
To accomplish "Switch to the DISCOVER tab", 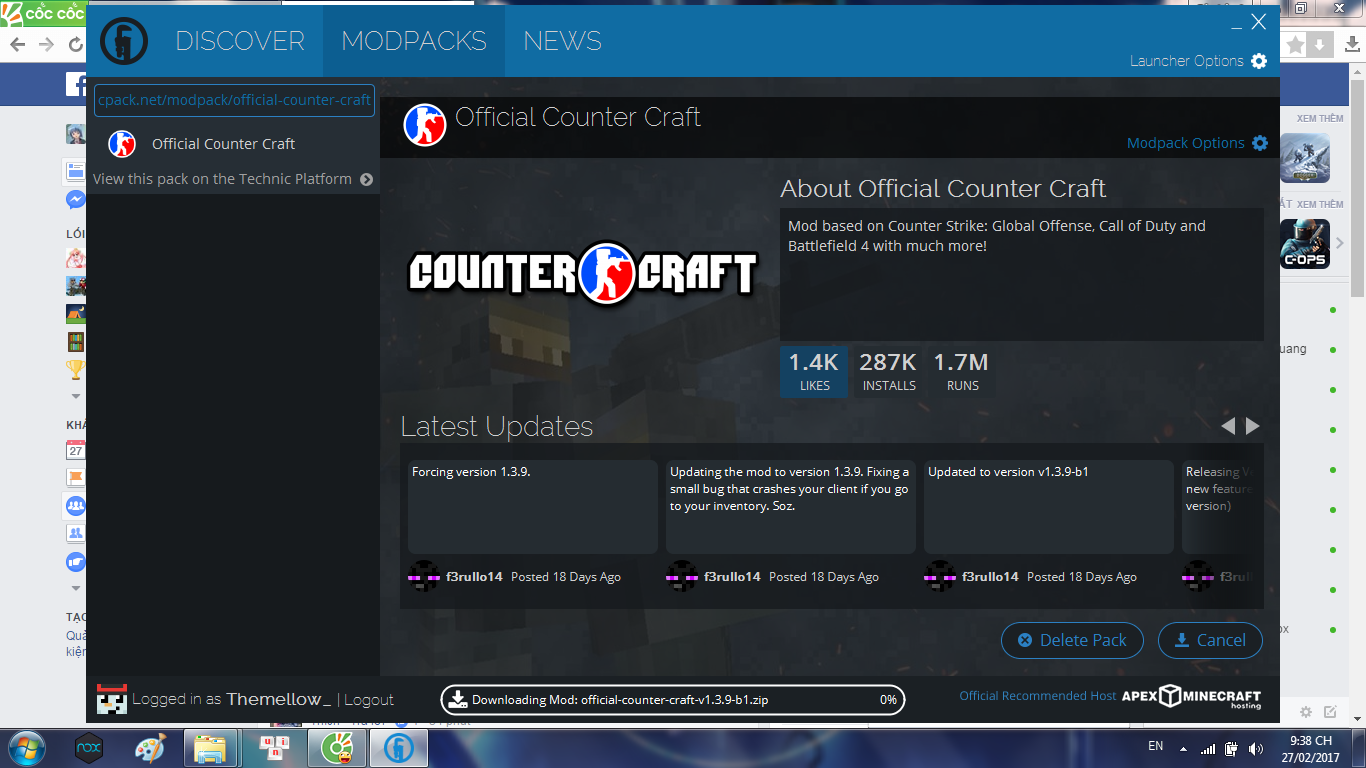I will 240,41.
